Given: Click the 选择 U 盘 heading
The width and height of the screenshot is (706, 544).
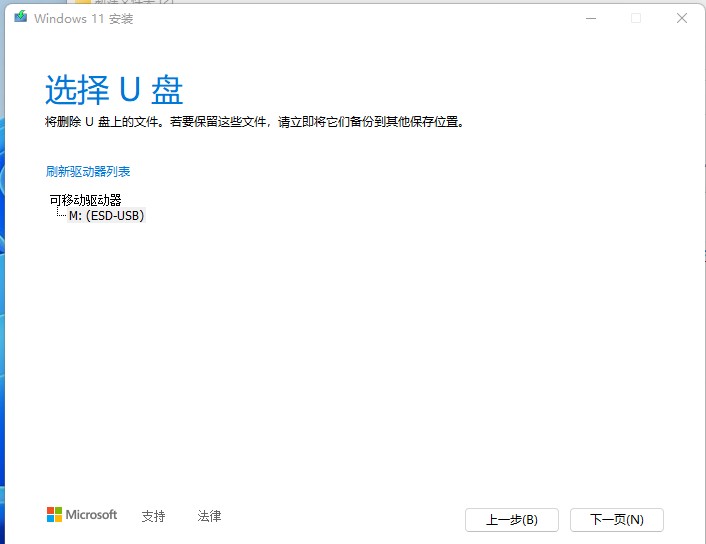Looking at the screenshot, I should 114,90.
